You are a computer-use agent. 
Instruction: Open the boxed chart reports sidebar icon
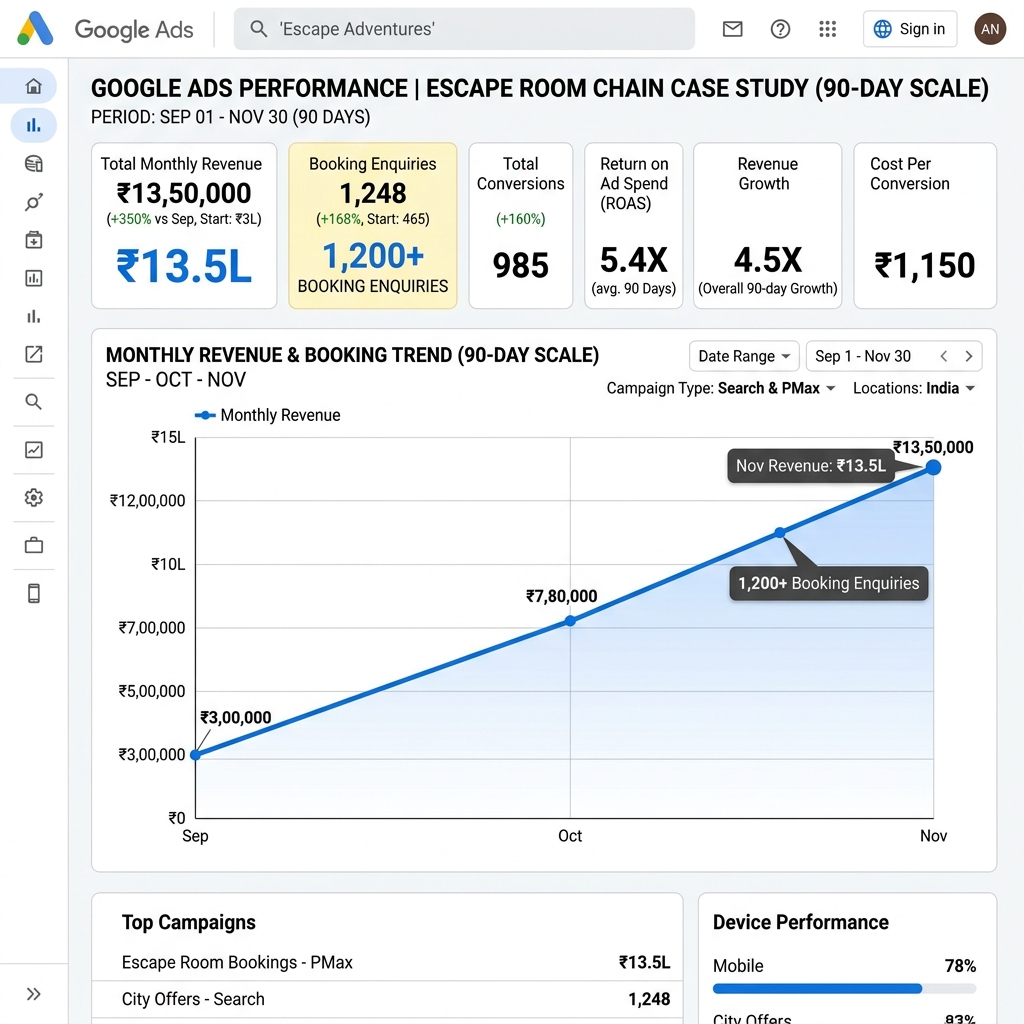pyautogui.click(x=34, y=278)
